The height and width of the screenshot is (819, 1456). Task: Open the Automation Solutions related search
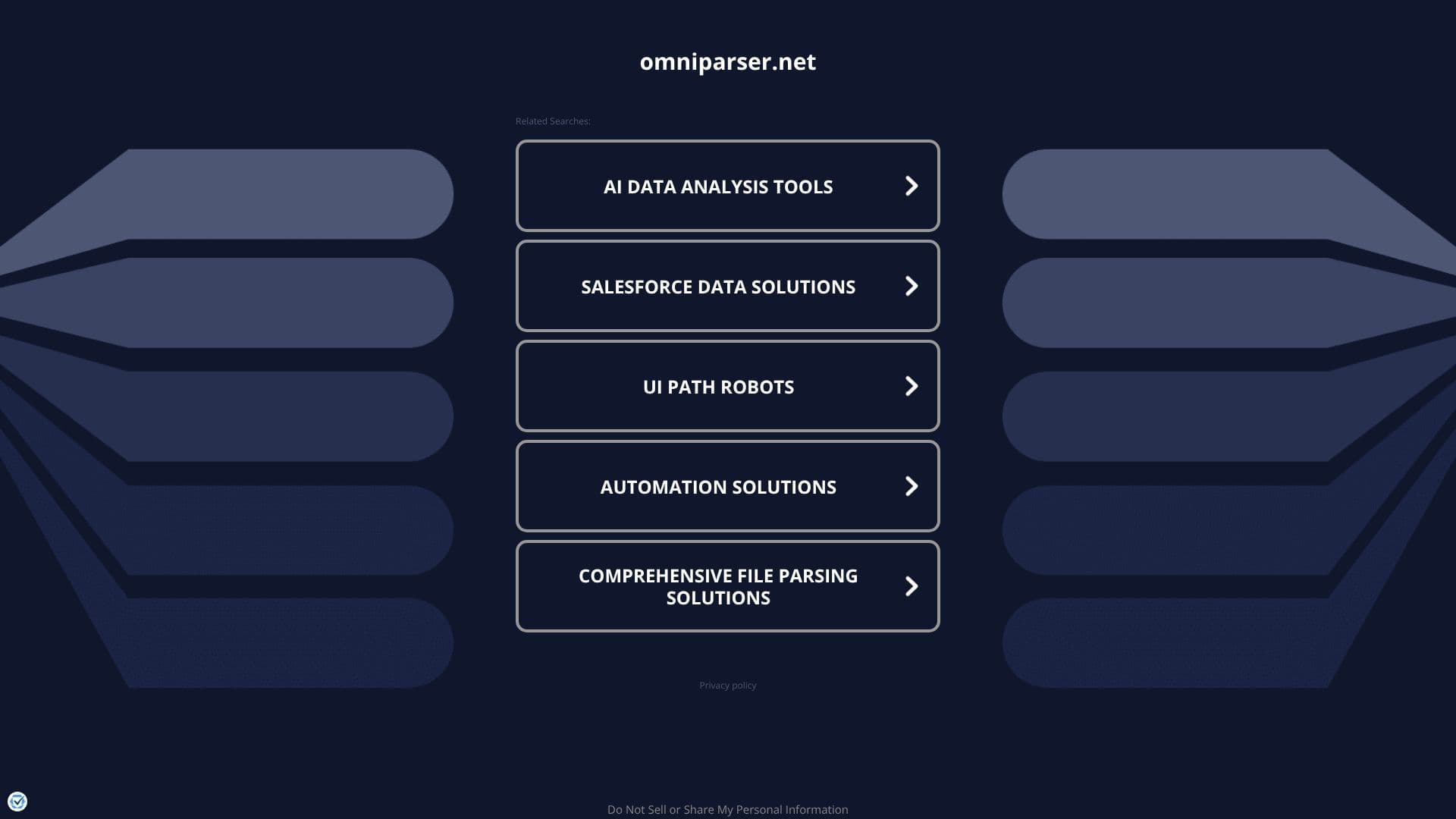pos(727,486)
